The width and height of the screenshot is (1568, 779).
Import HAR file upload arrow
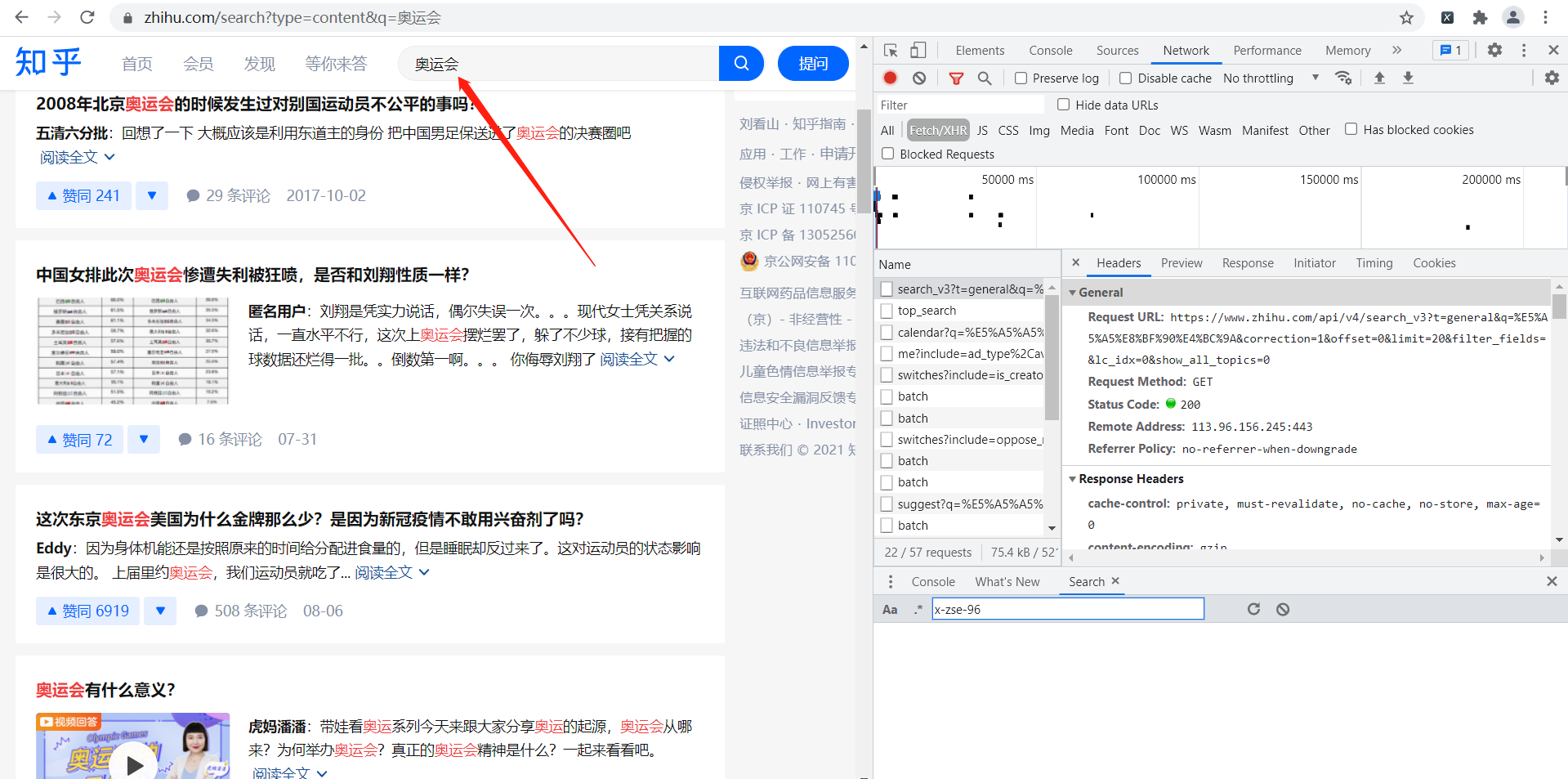[x=1379, y=78]
